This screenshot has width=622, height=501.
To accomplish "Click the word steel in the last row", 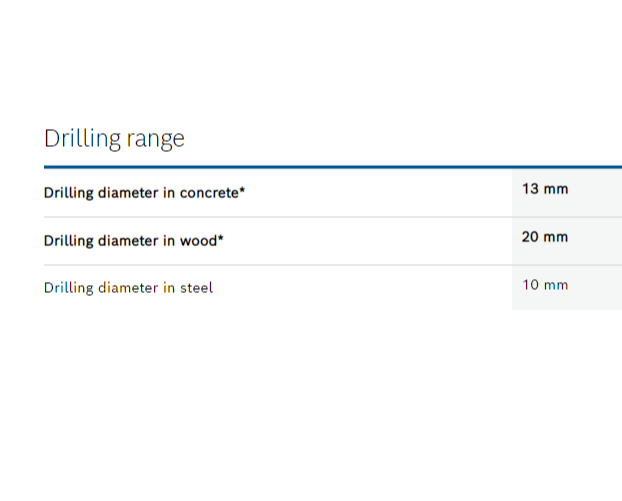I will point(197,288).
